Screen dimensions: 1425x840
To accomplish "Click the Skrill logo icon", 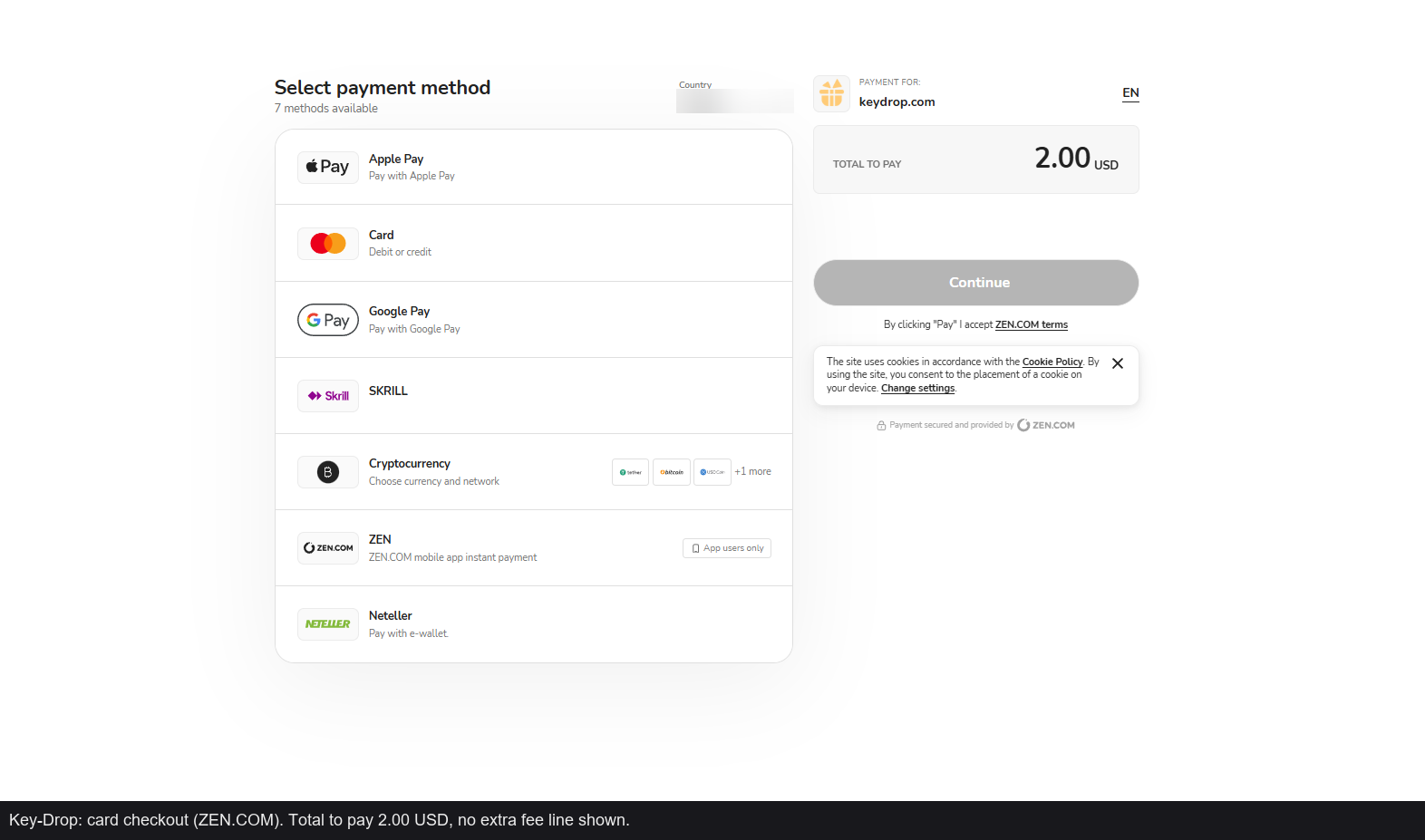I will click(x=328, y=396).
